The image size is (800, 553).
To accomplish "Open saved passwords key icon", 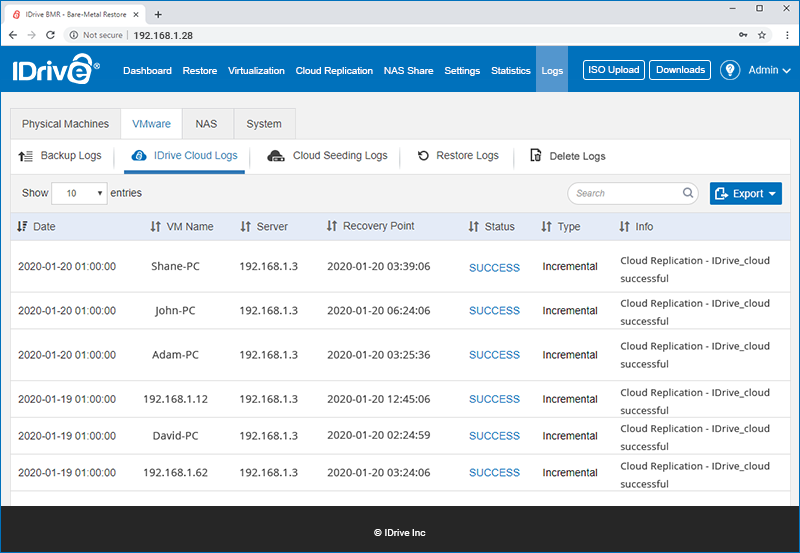I will 743,35.
